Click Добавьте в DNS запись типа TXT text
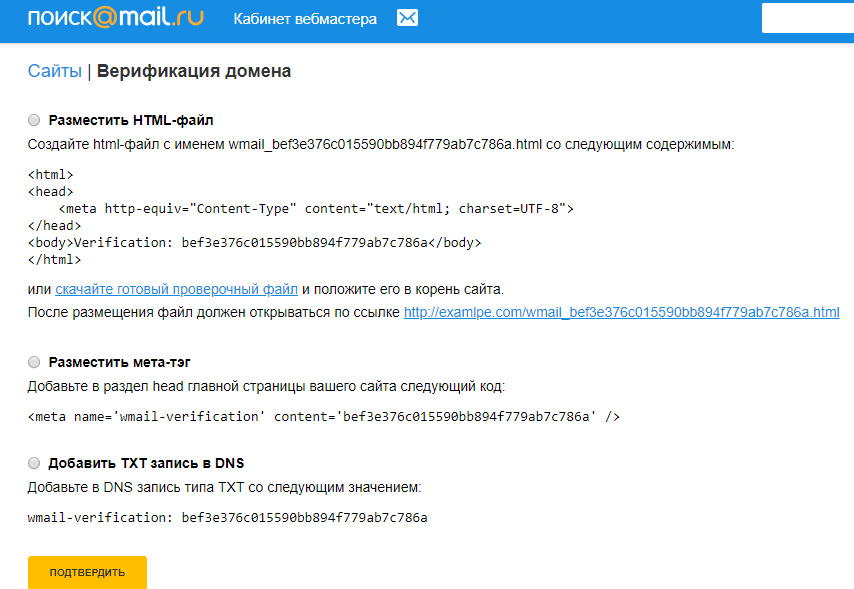Viewport: 854px width, 589px height. pos(224,487)
